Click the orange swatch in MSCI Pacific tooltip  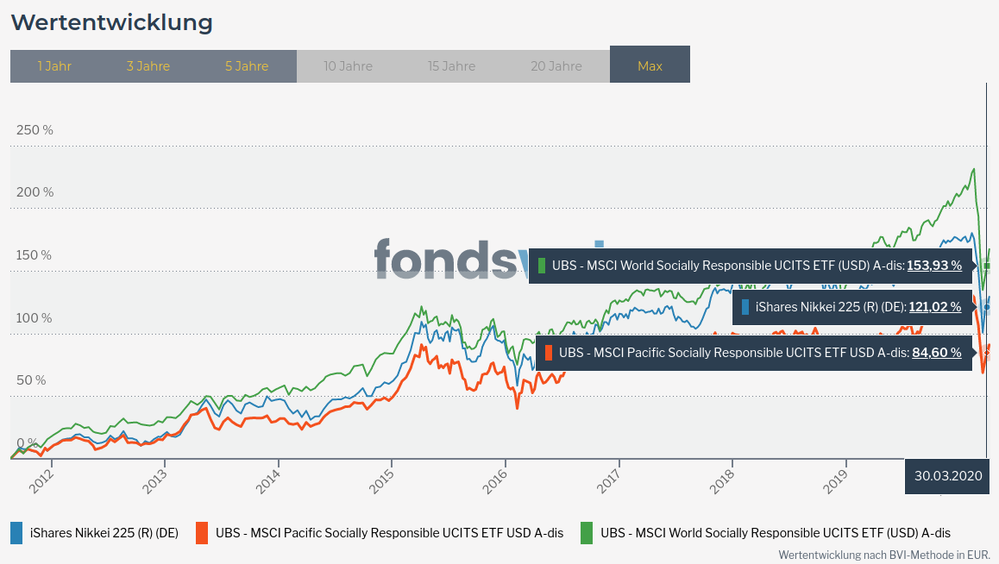coord(549,352)
